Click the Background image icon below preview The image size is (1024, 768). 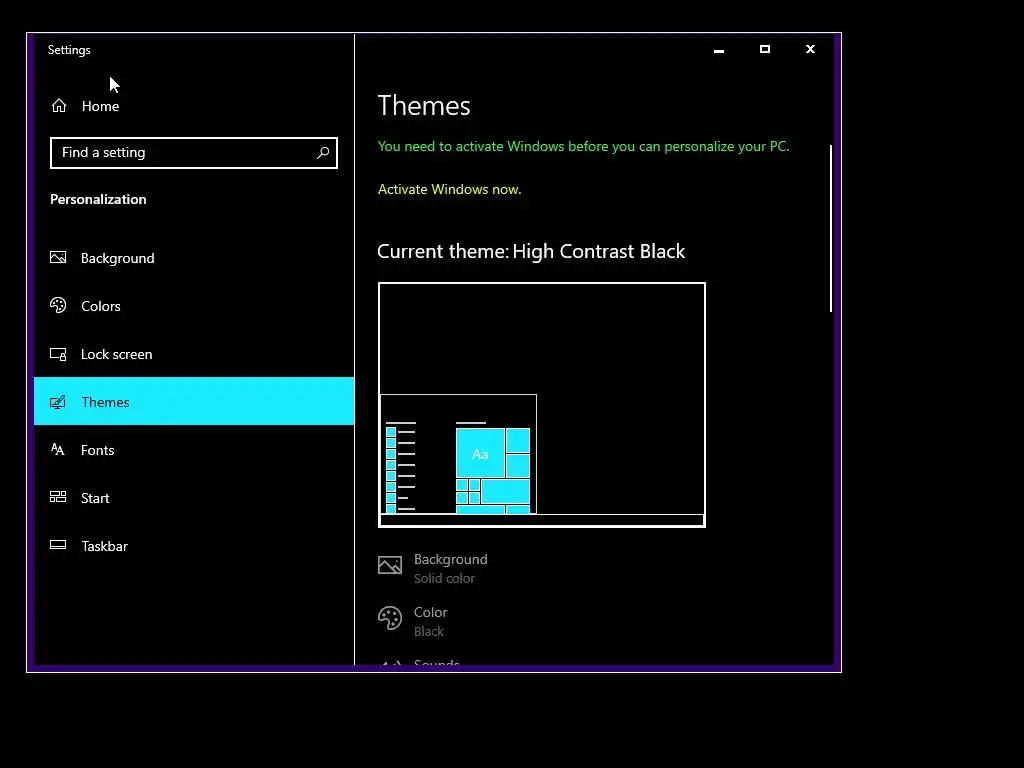[x=390, y=565]
